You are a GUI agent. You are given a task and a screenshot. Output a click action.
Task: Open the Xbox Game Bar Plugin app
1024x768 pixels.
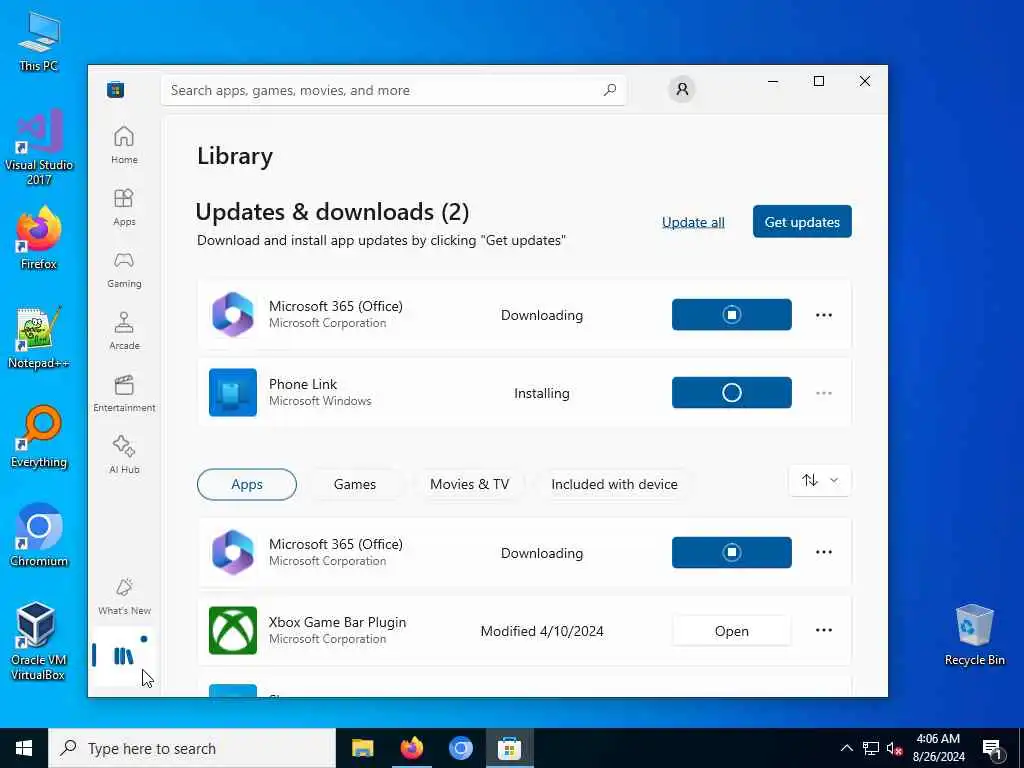(731, 631)
